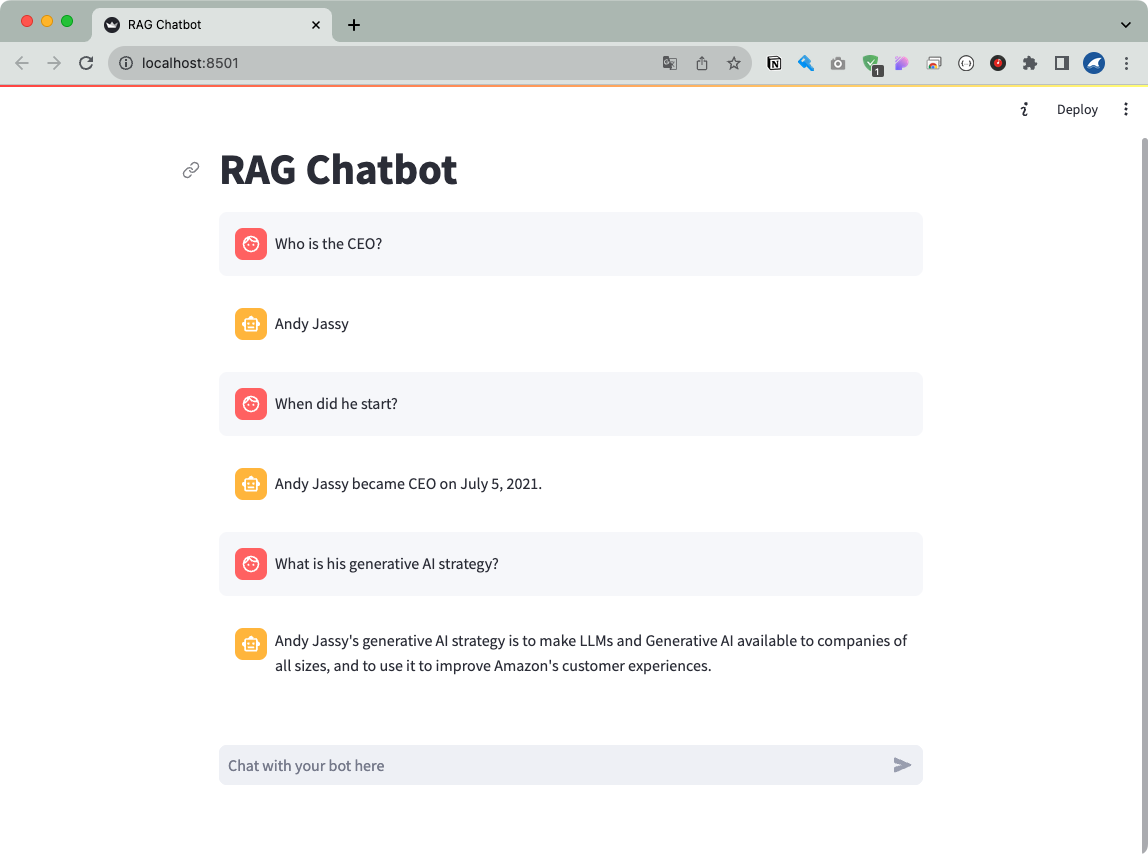Open the Streamlit main menu (three dots)

(1126, 109)
